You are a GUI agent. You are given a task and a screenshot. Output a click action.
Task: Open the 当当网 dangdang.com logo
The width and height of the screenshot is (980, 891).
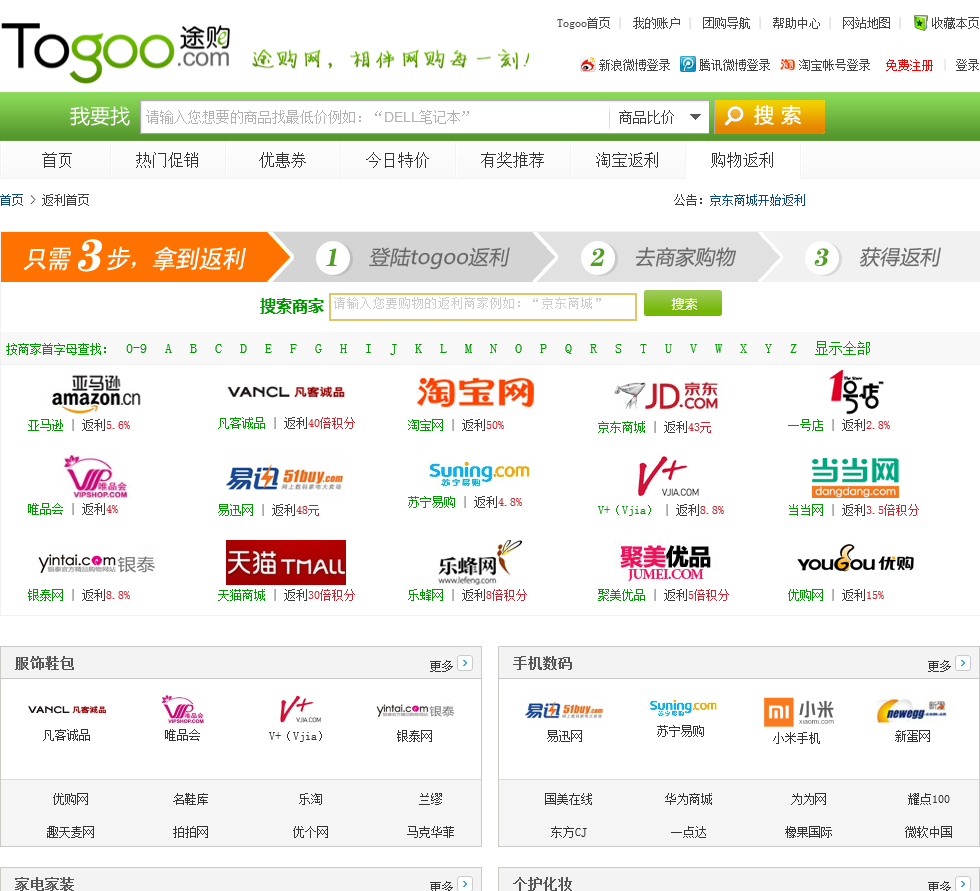pos(855,478)
